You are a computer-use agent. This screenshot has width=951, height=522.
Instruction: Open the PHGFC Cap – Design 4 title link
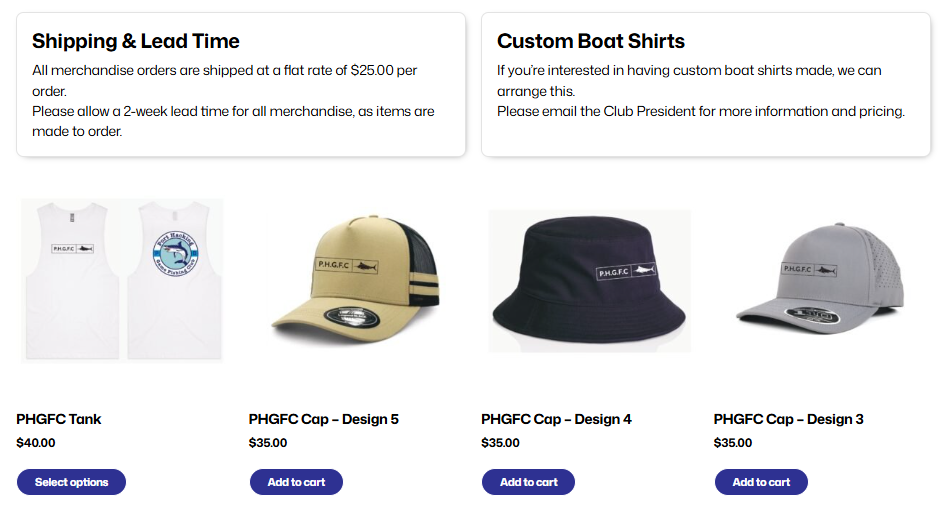(x=556, y=419)
